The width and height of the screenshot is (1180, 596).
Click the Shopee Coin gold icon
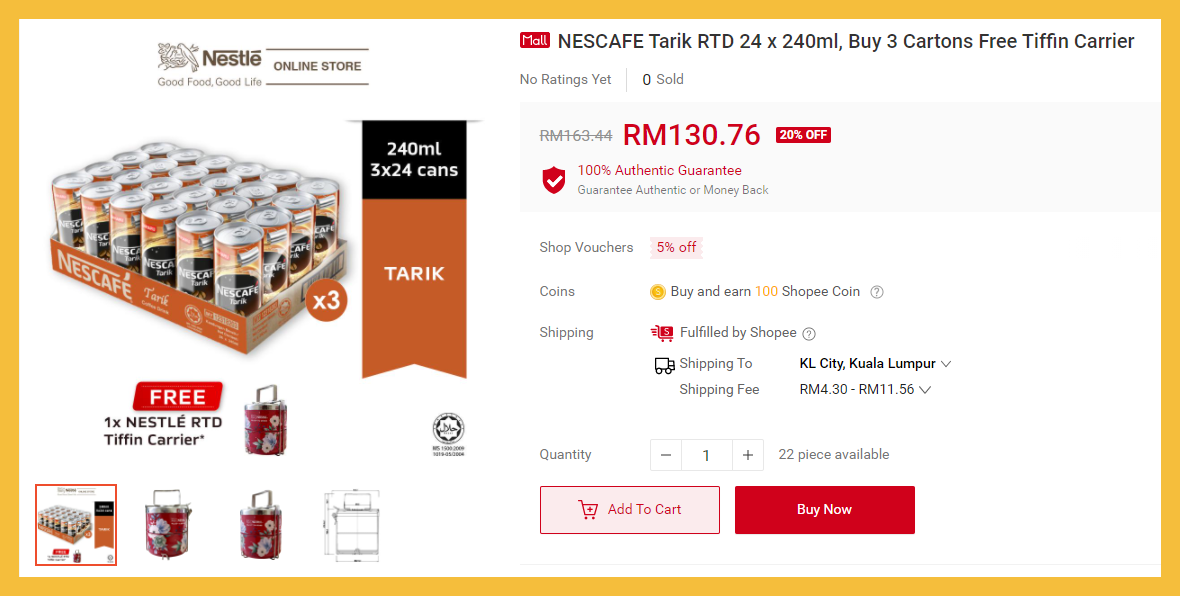coord(657,292)
